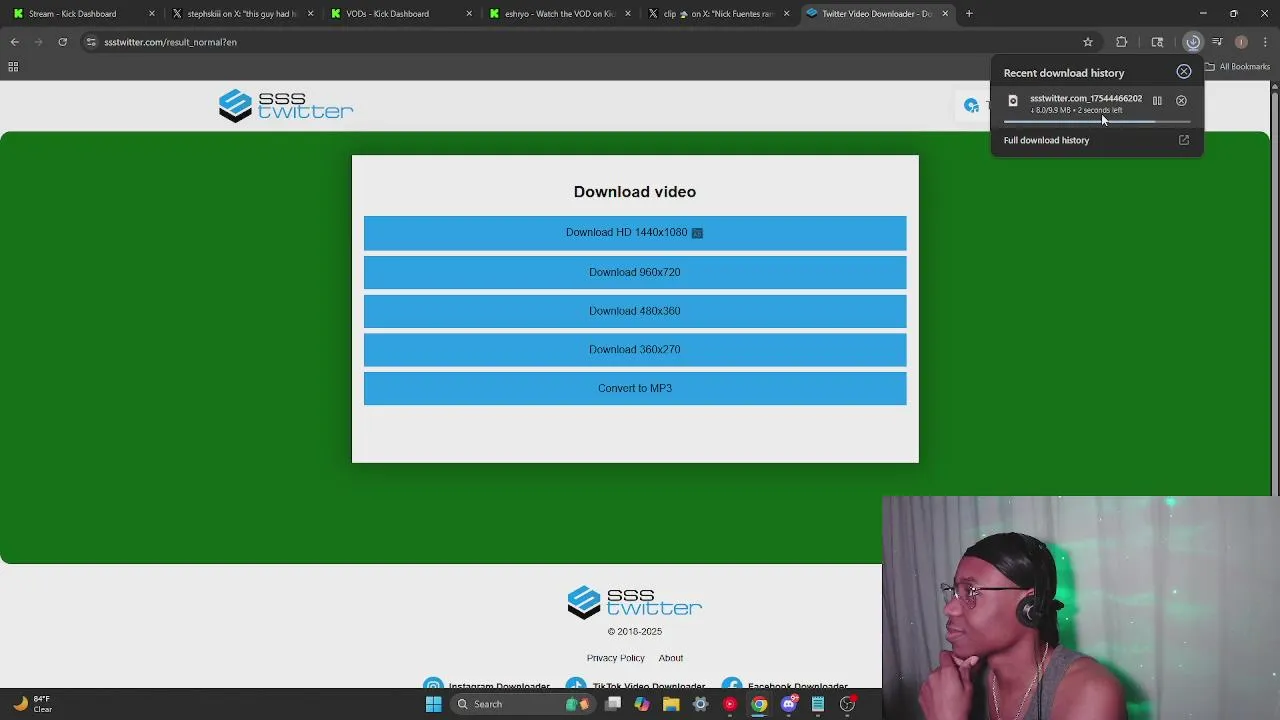The image size is (1280, 720).
Task: Click Download 480x360 button
Action: (635, 311)
